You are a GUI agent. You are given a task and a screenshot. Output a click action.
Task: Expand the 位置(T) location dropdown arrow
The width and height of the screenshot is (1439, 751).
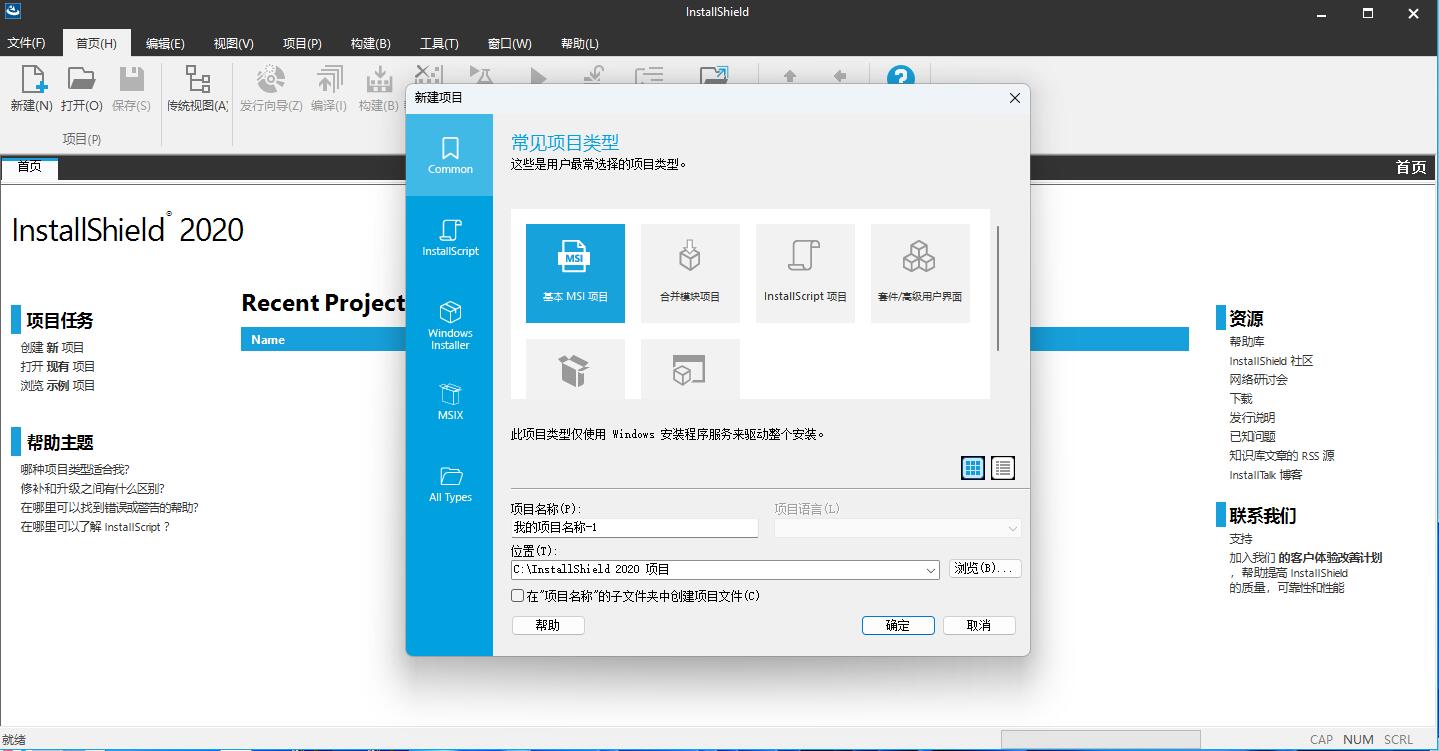coord(932,570)
